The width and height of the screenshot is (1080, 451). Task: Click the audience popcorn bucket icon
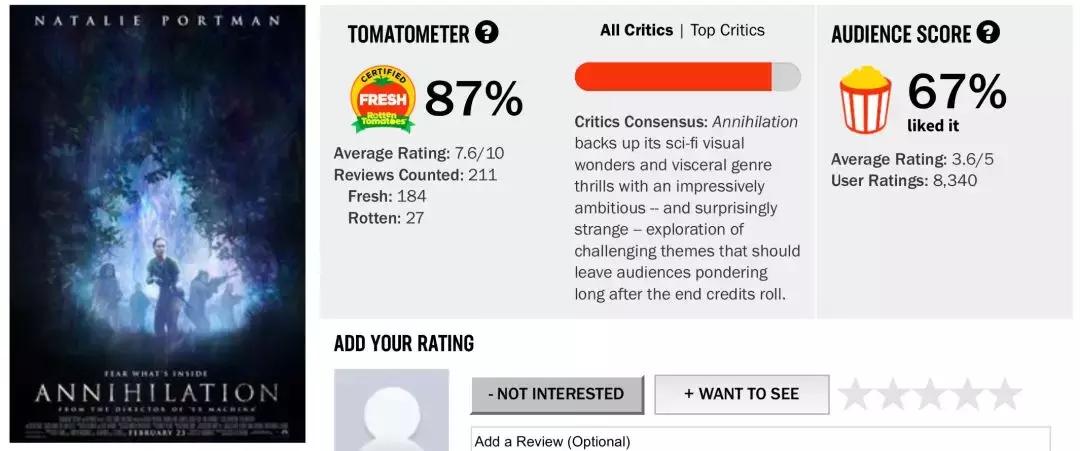pyautogui.click(x=864, y=98)
